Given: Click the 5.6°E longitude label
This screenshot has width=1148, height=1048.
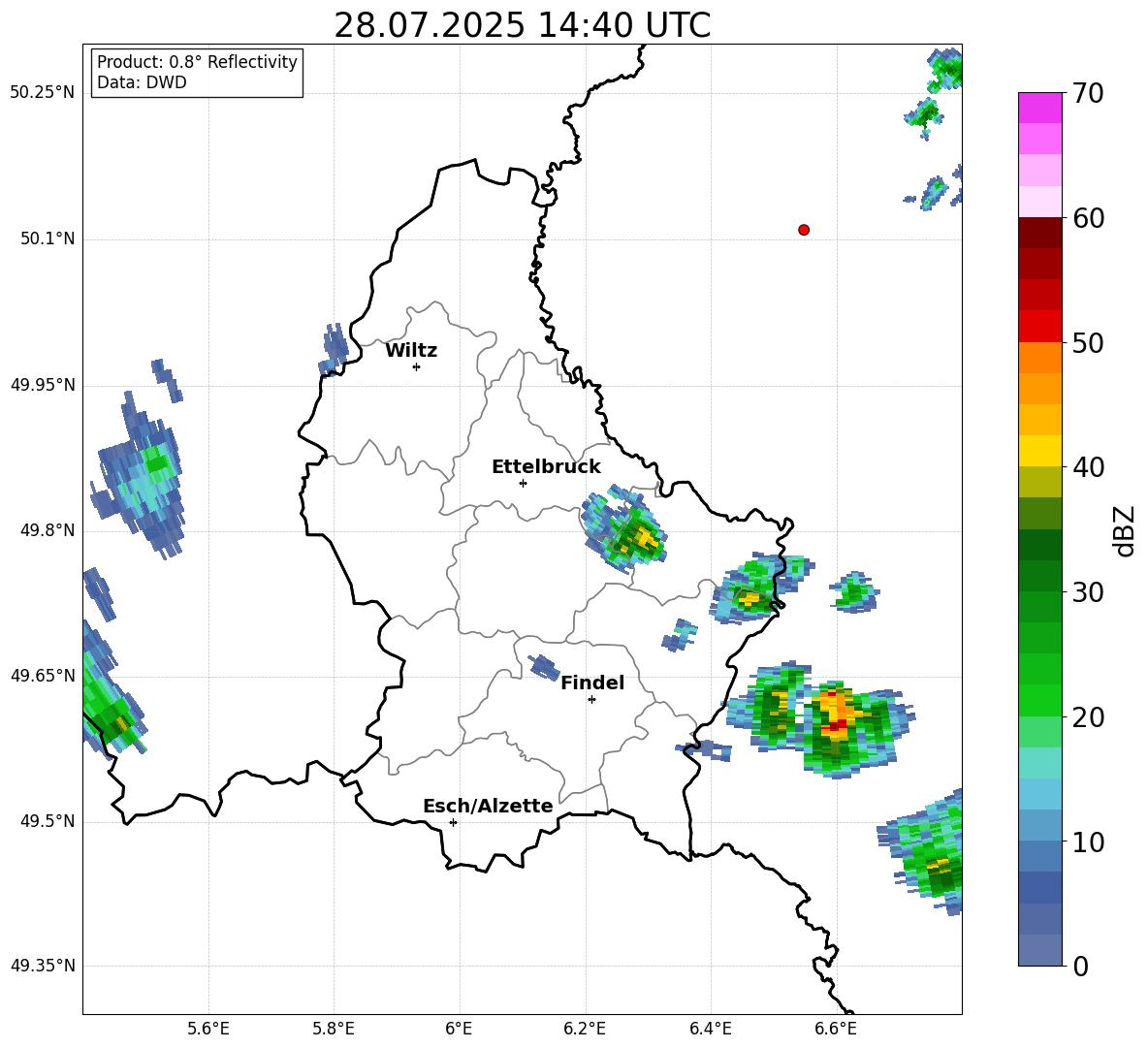Looking at the screenshot, I should 208,1029.
